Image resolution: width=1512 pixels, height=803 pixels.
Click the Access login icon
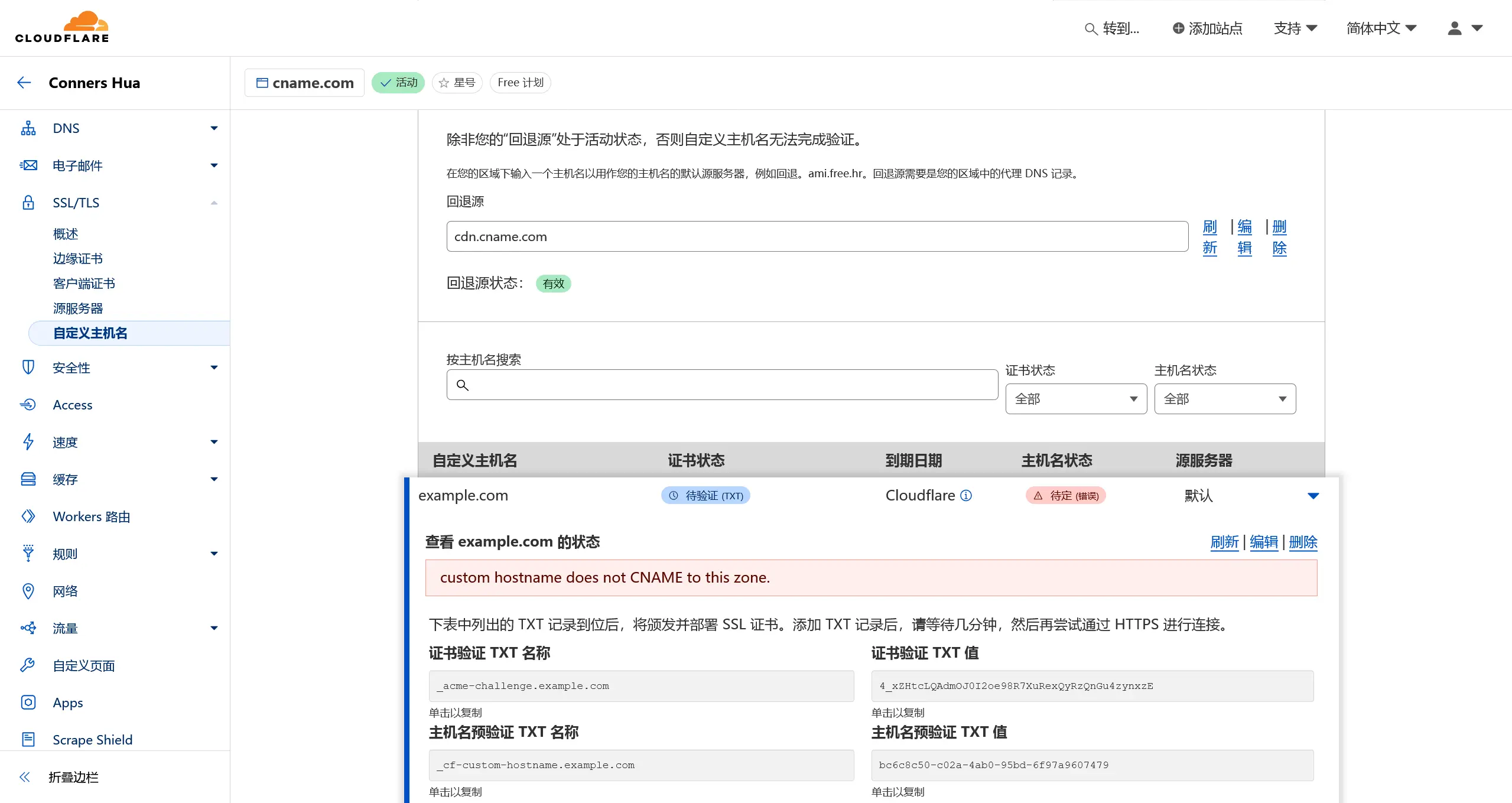click(28, 405)
